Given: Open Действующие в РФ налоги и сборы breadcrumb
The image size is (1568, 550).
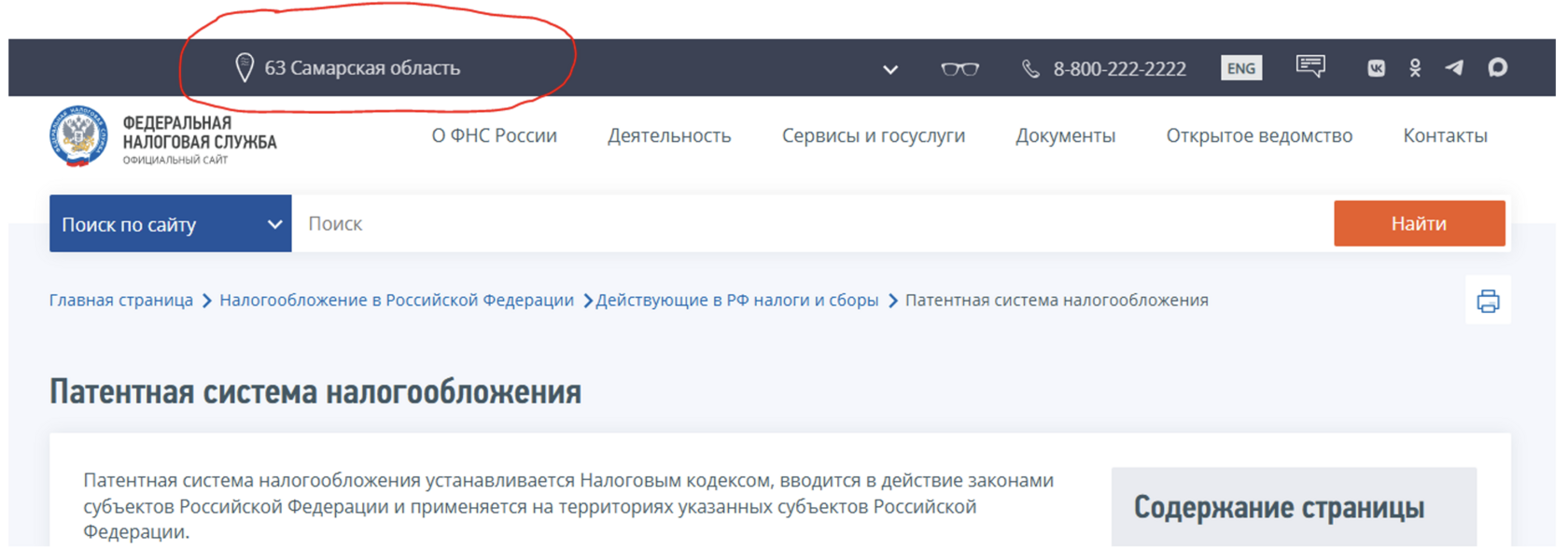Looking at the screenshot, I should [x=737, y=300].
